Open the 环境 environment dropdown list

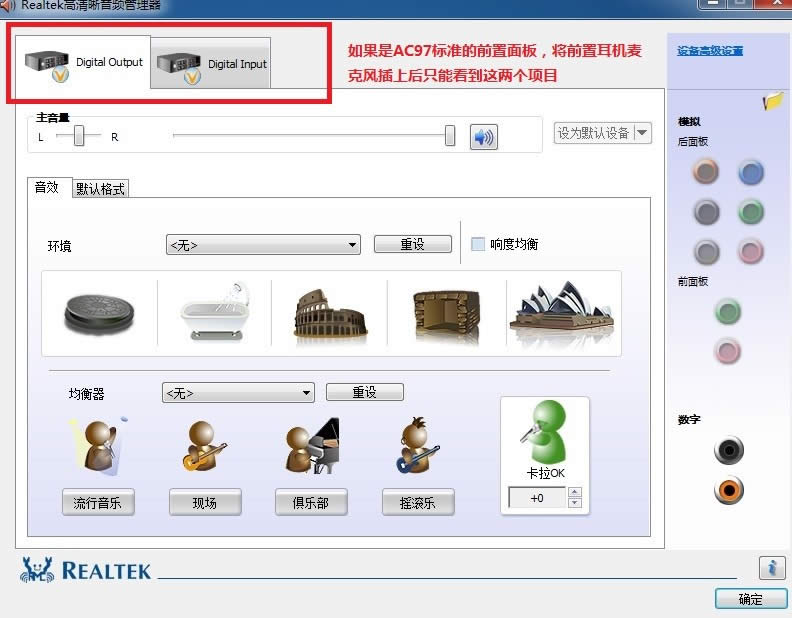point(352,245)
